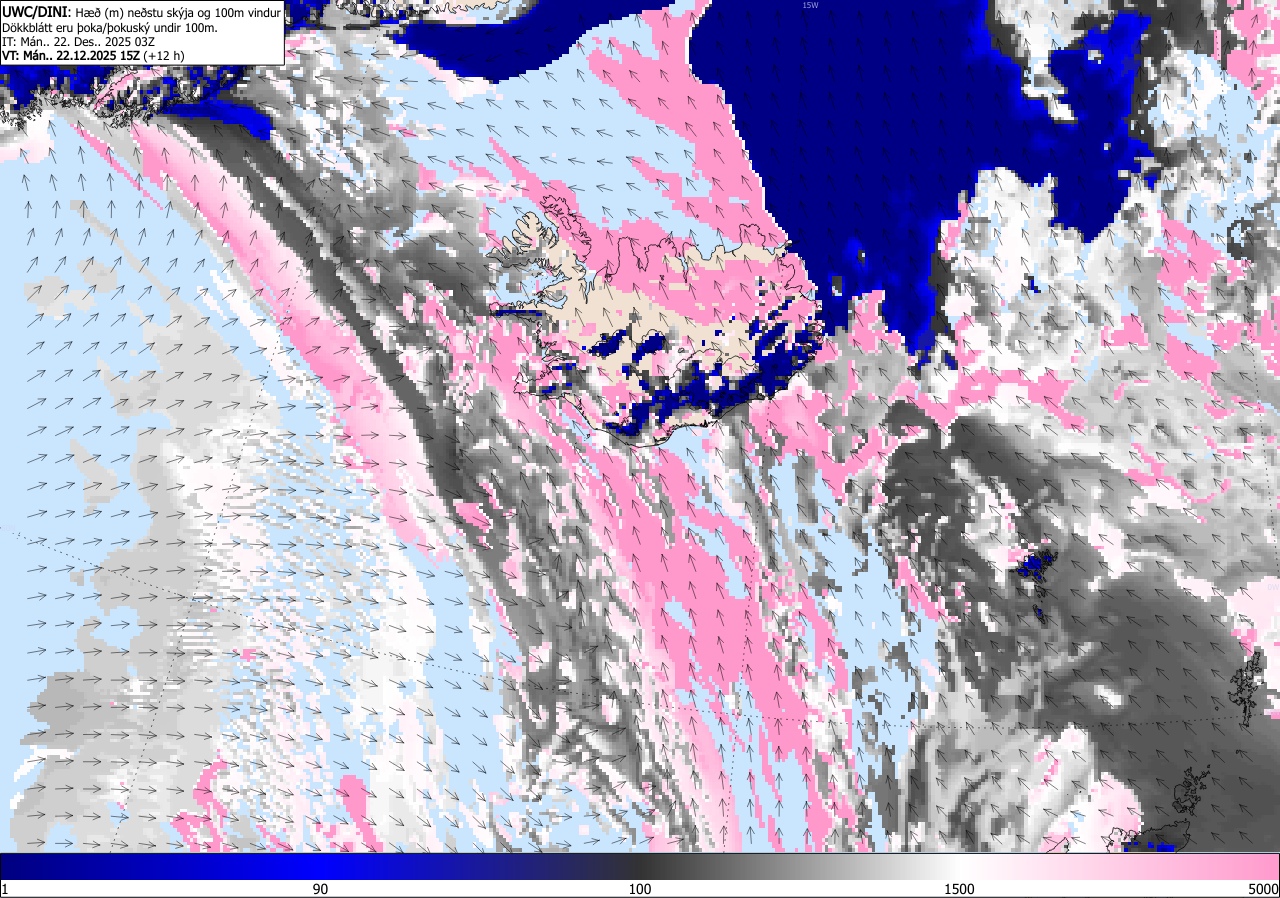Image resolution: width=1280 pixels, height=898 pixels.
Task: Click the '1500' label on color scale
Action: [959, 889]
